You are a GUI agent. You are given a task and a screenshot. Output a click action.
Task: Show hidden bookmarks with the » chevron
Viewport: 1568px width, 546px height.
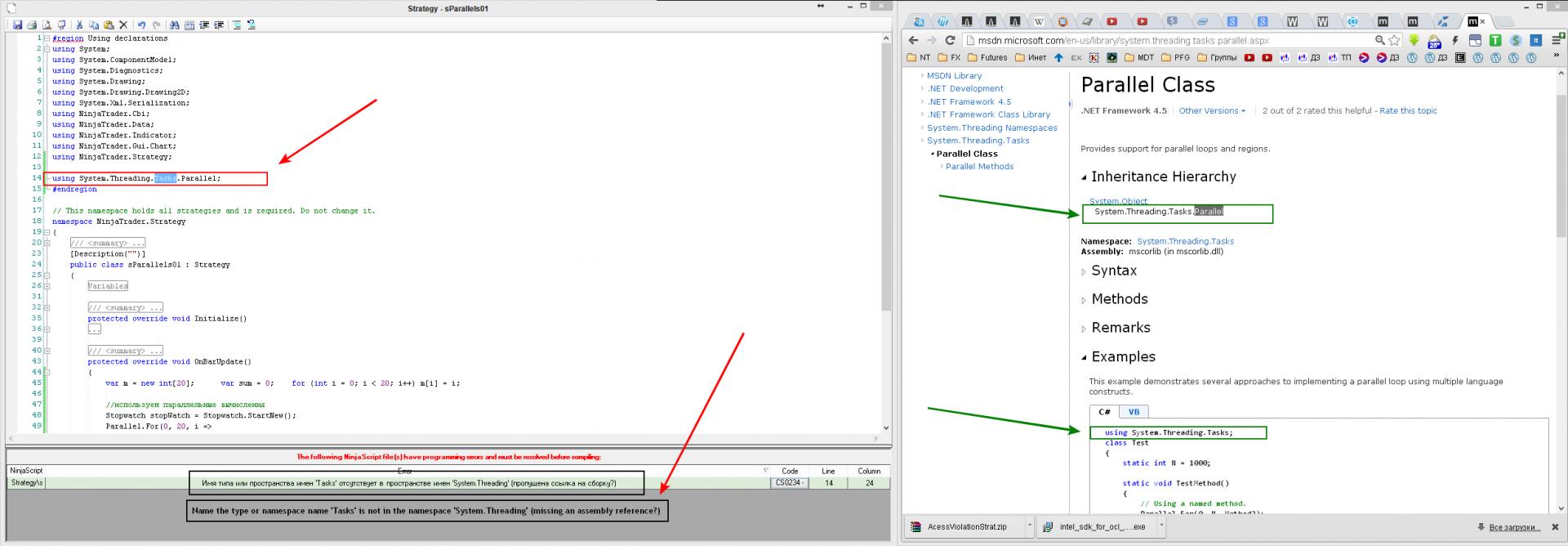(x=1557, y=55)
